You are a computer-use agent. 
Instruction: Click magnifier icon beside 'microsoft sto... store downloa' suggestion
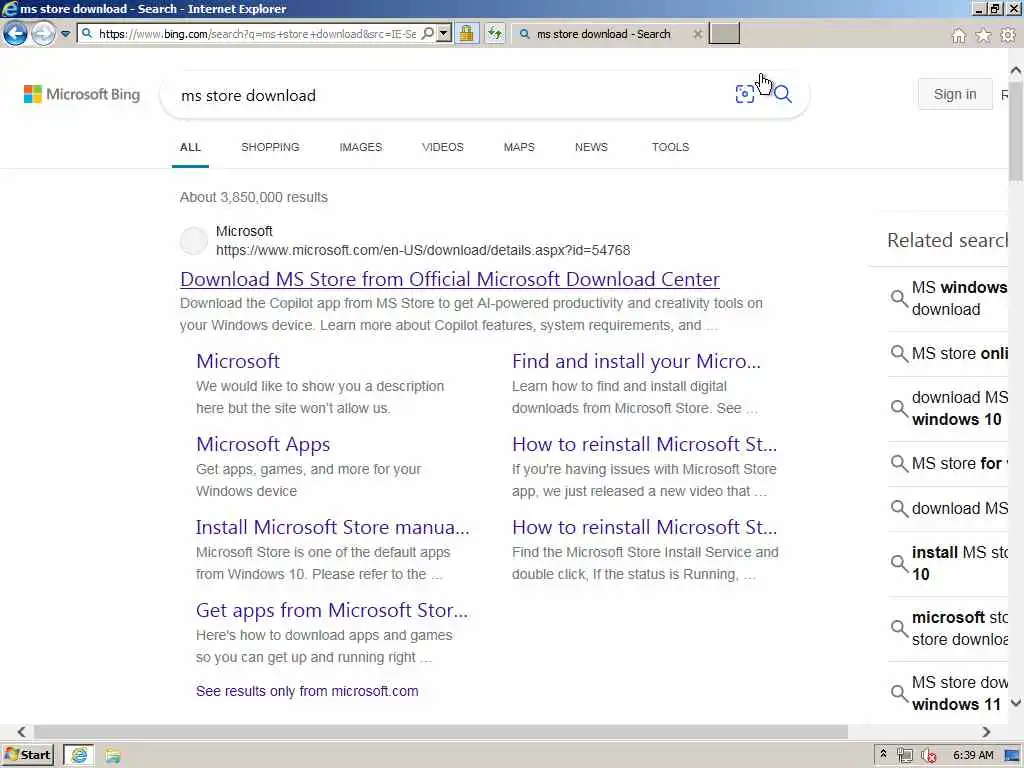tap(899, 628)
